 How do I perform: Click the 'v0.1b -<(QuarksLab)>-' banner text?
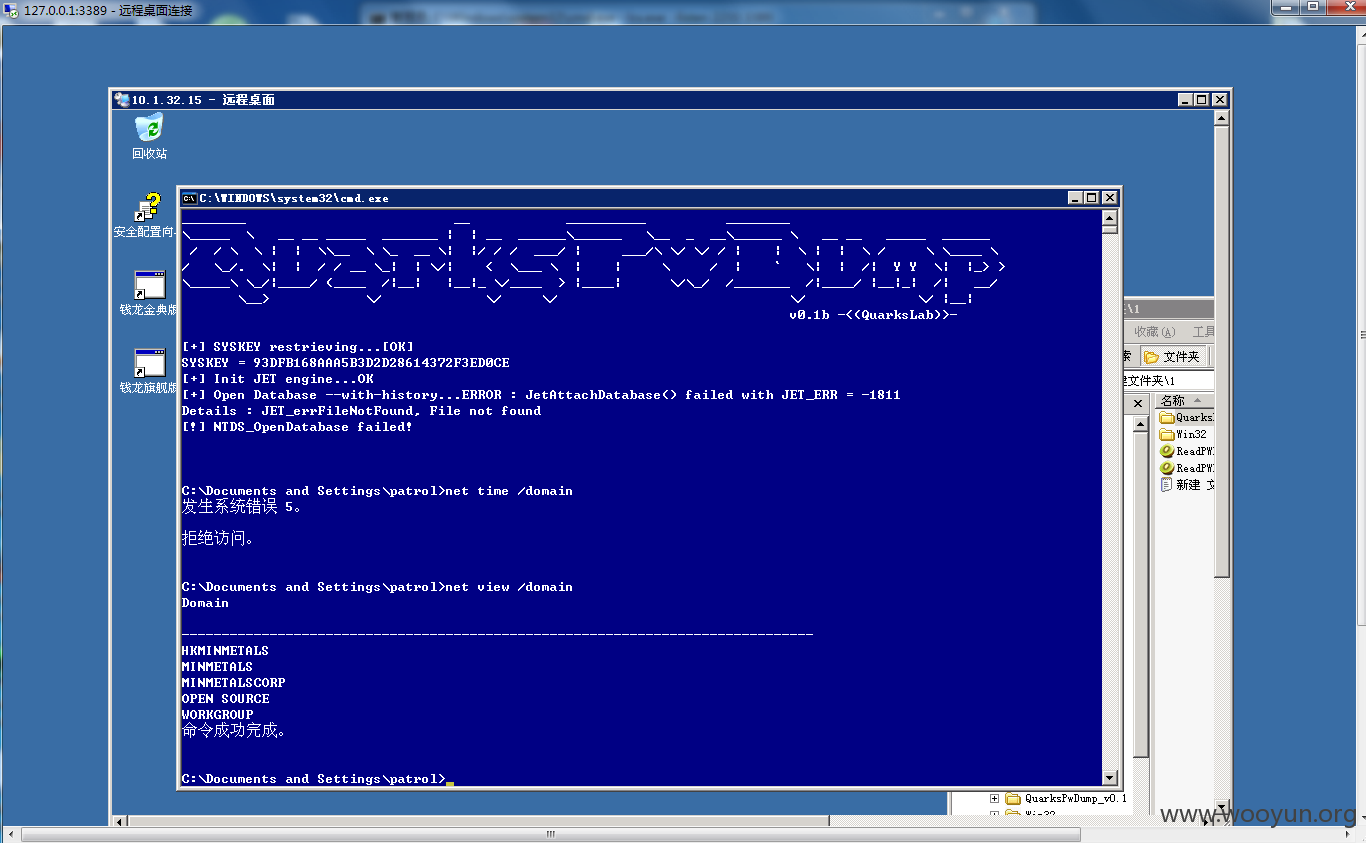873,315
